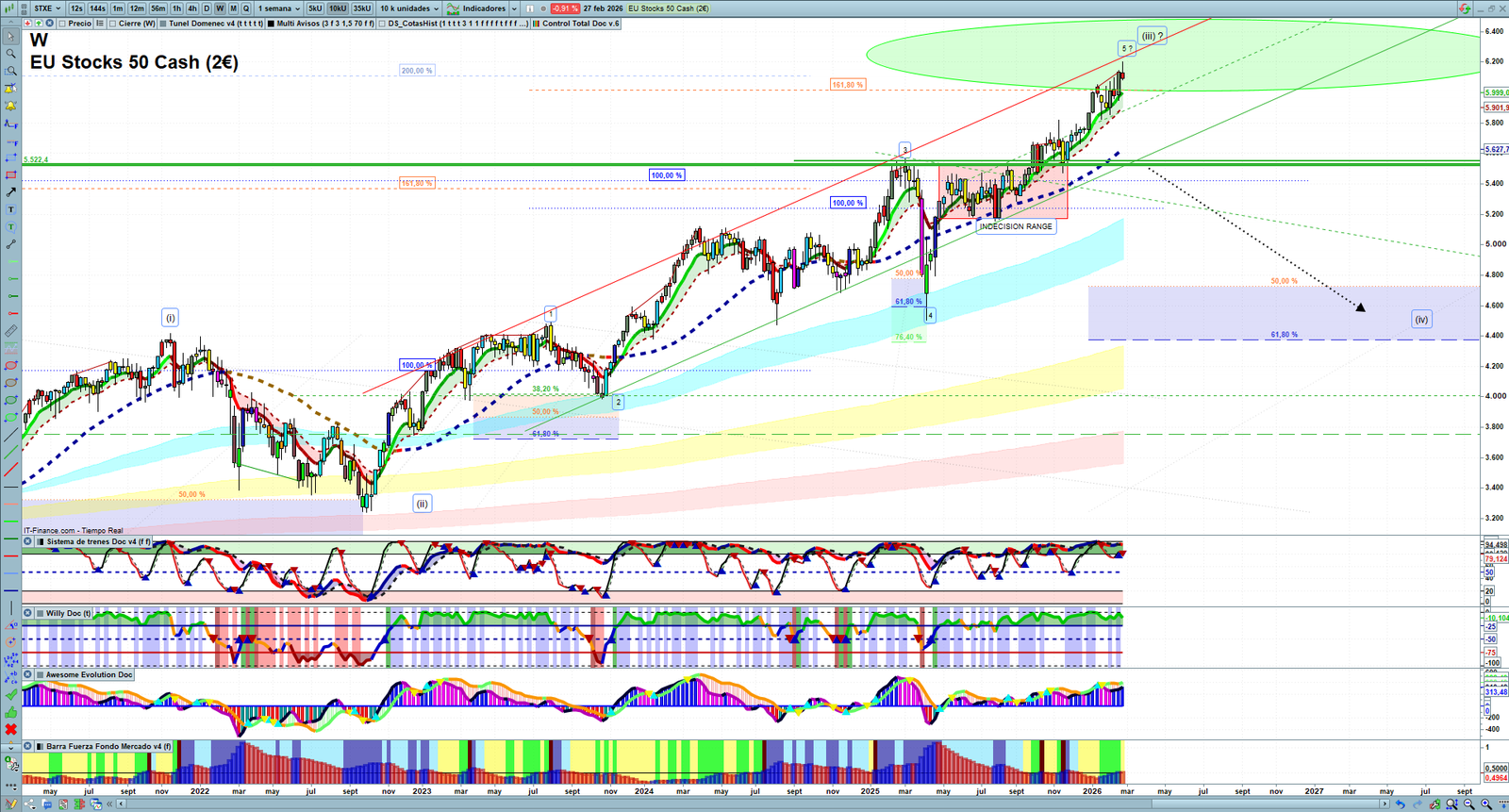
Task: Zoom out the chart horizontally
Action: 1468,804
